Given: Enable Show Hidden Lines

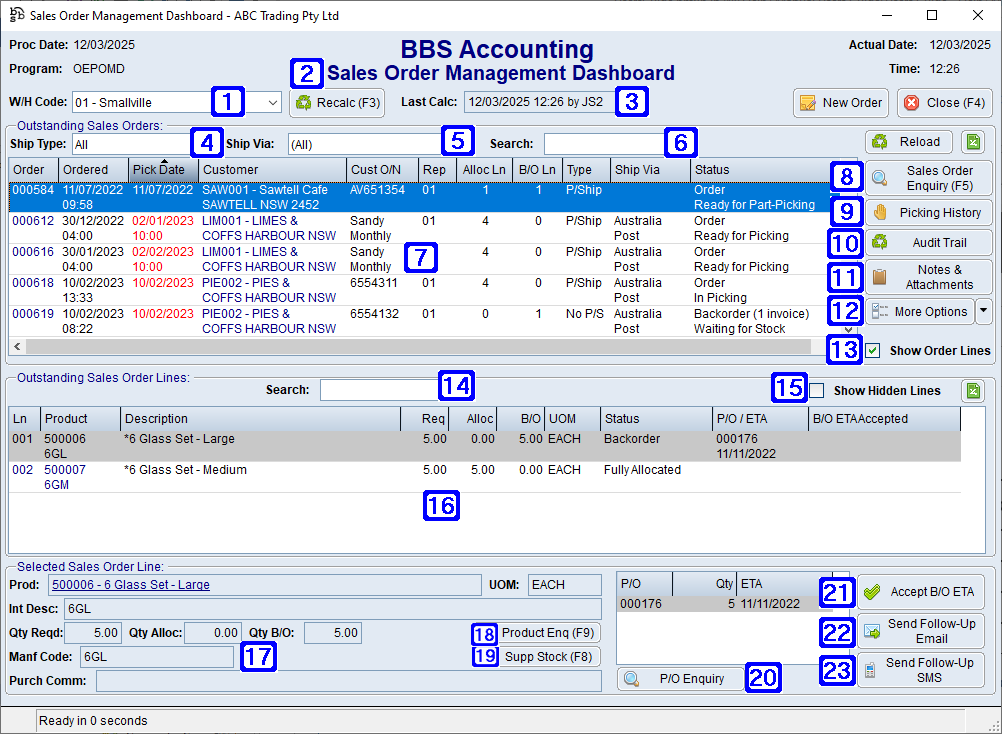Looking at the screenshot, I should click(816, 391).
